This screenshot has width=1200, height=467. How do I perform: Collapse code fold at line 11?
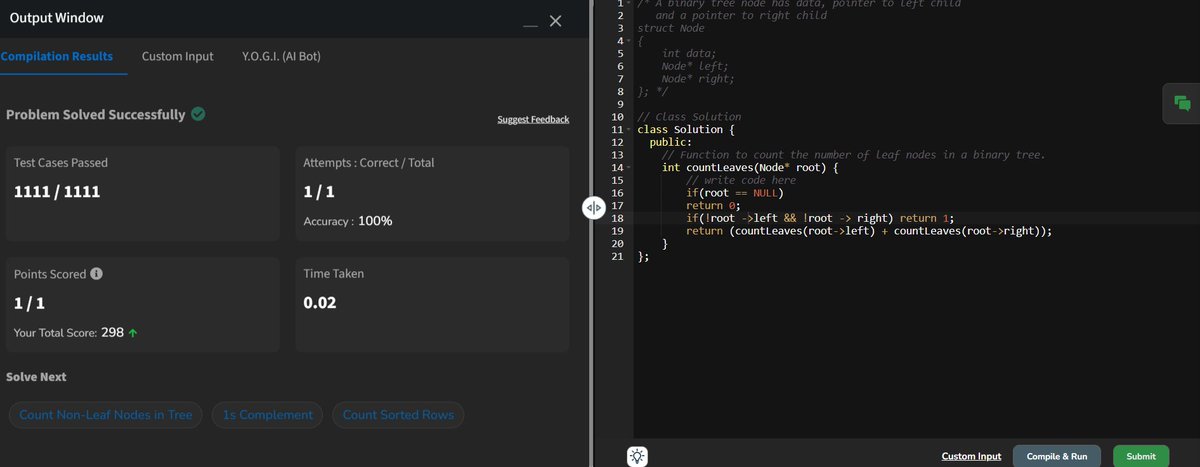point(628,130)
